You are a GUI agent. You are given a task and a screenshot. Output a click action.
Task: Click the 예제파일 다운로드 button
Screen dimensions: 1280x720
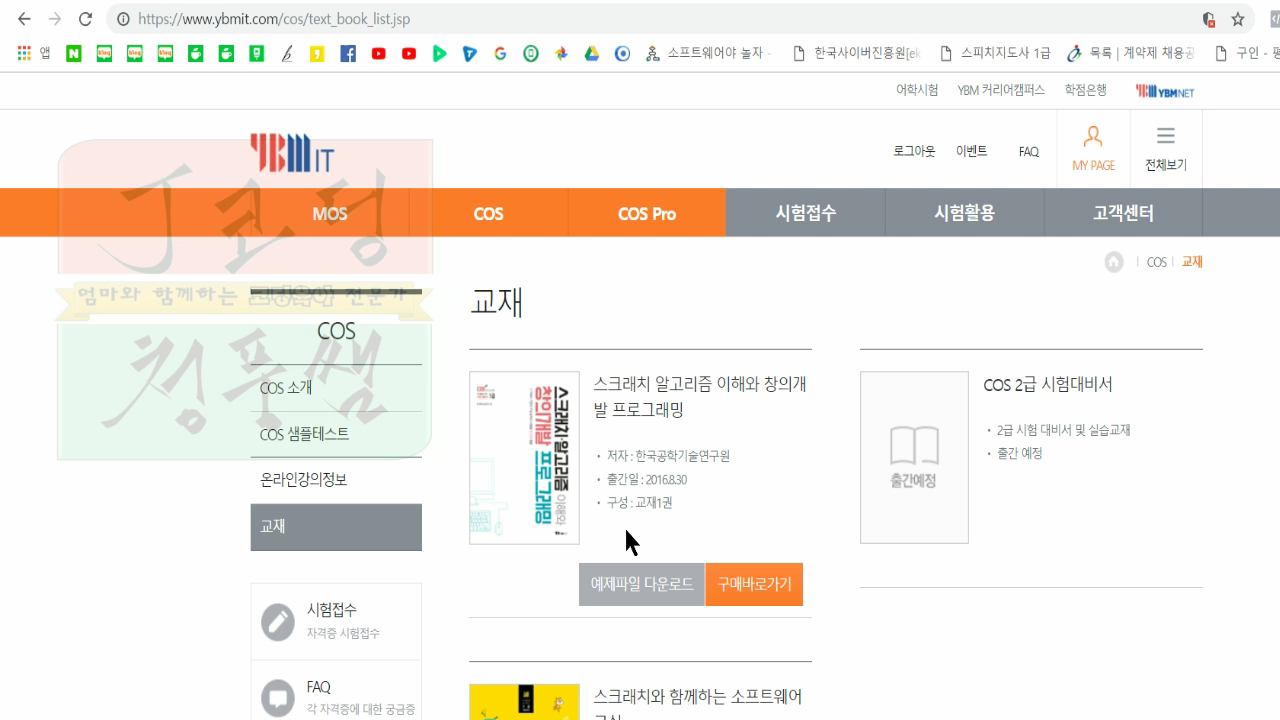point(641,584)
